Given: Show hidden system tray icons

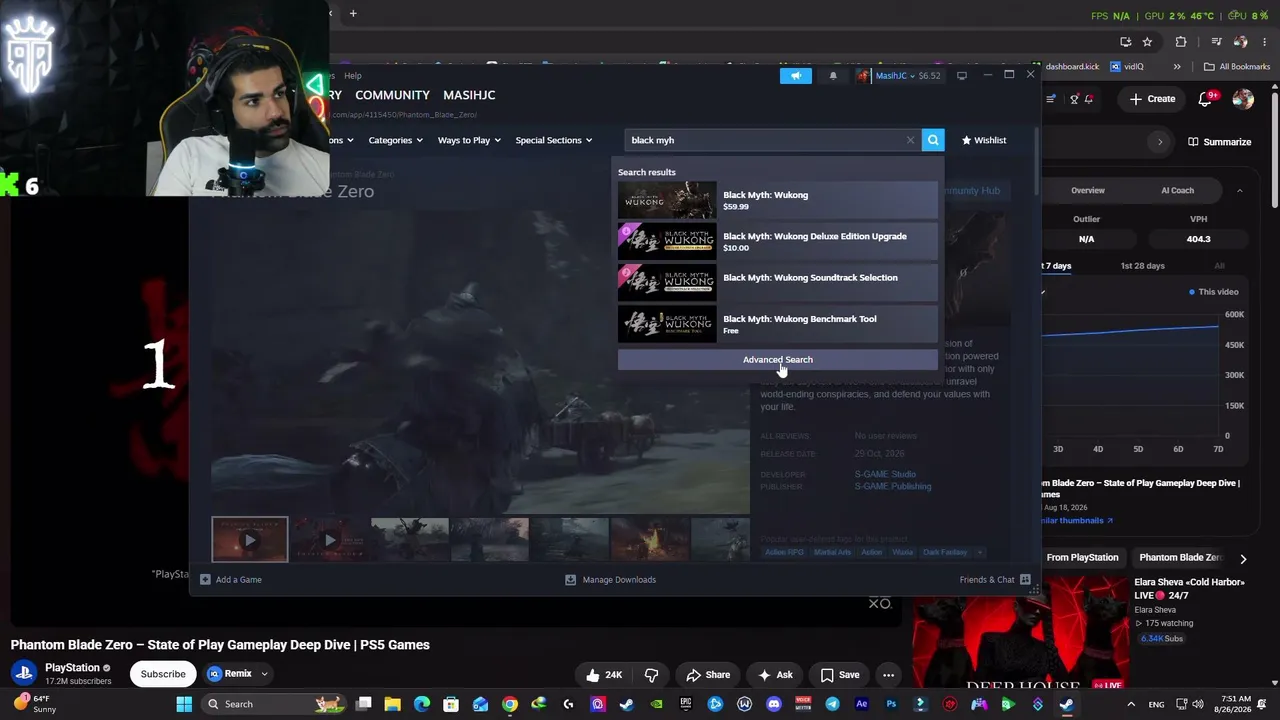Looking at the screenshot, I should [x=1129, y=704].
